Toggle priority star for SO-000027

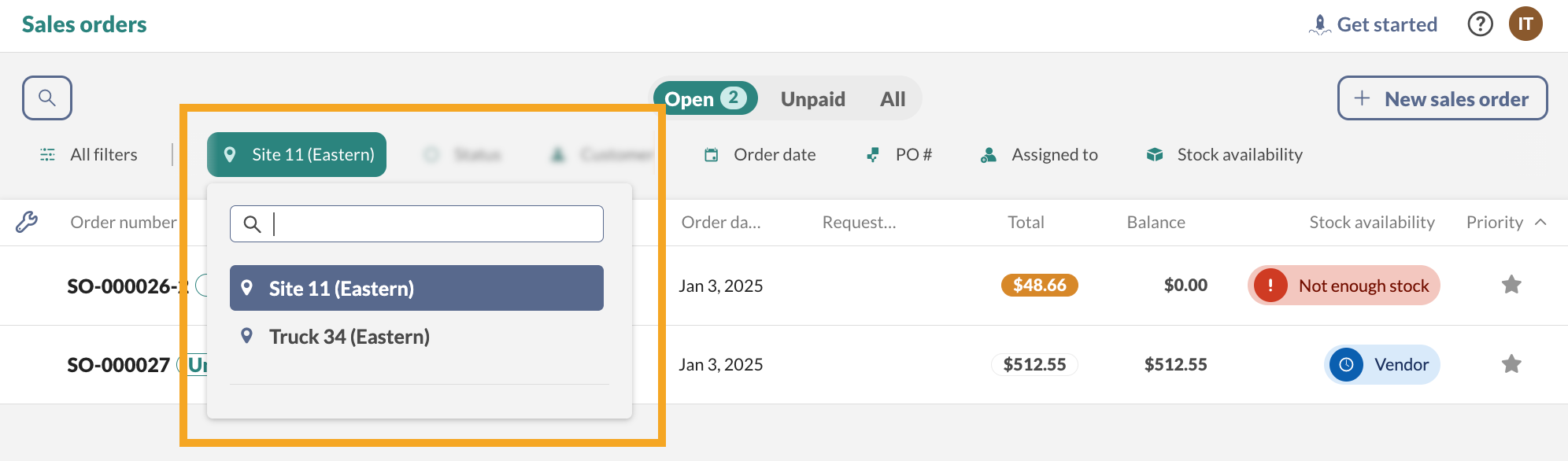click(1511, 364)
